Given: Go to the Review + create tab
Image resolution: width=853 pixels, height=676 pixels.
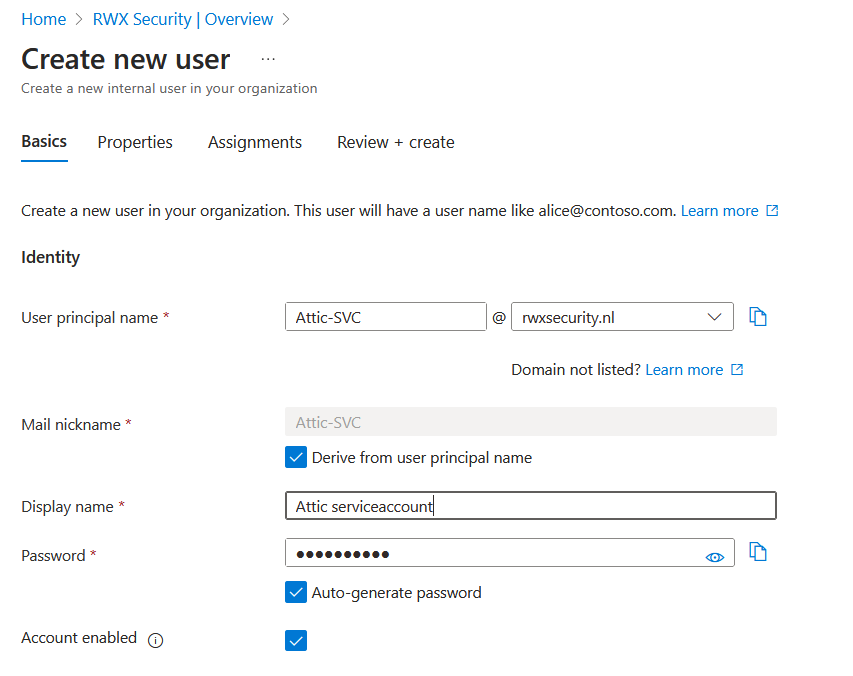Looking at the screenshot, I should coord(396,142).
